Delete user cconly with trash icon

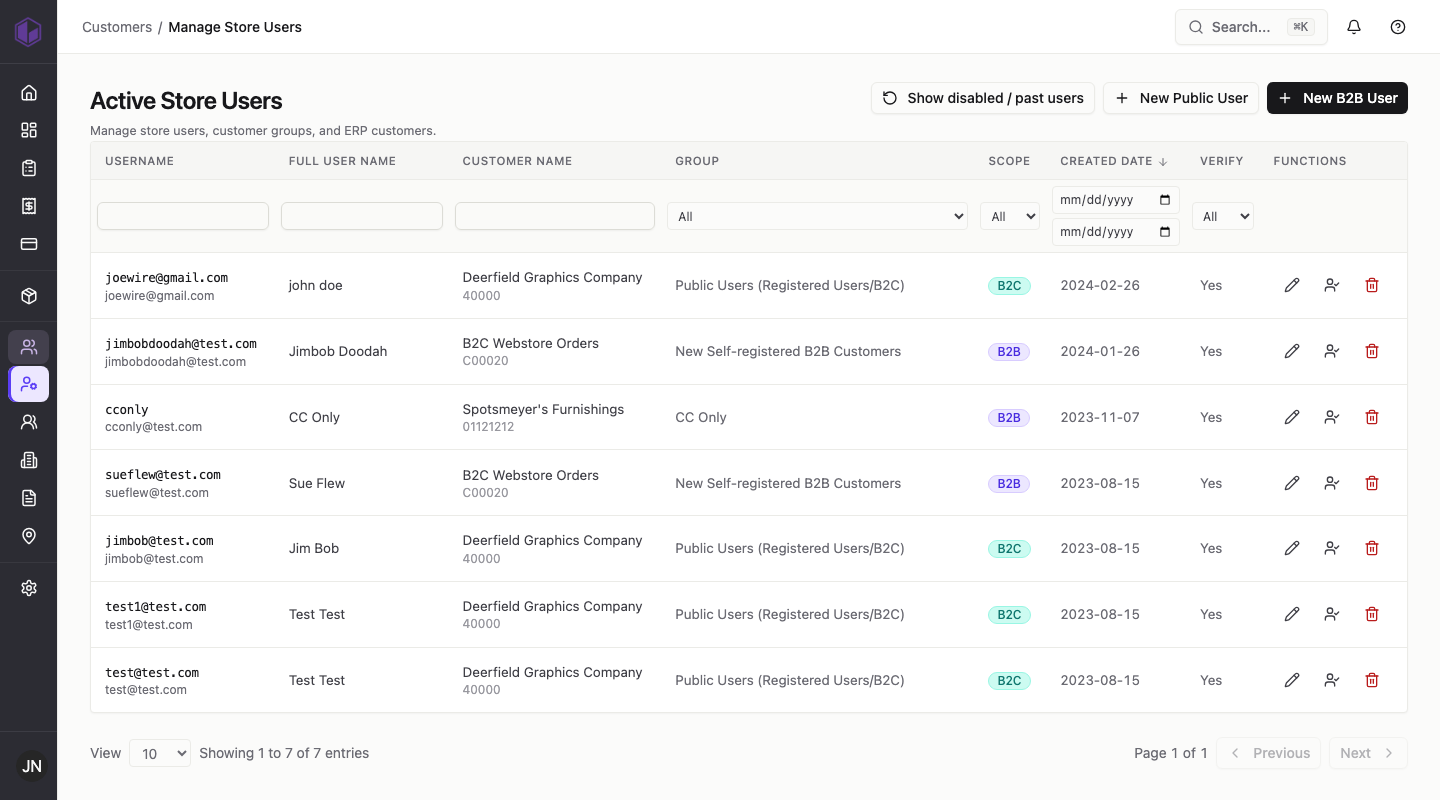[1372, 417]
